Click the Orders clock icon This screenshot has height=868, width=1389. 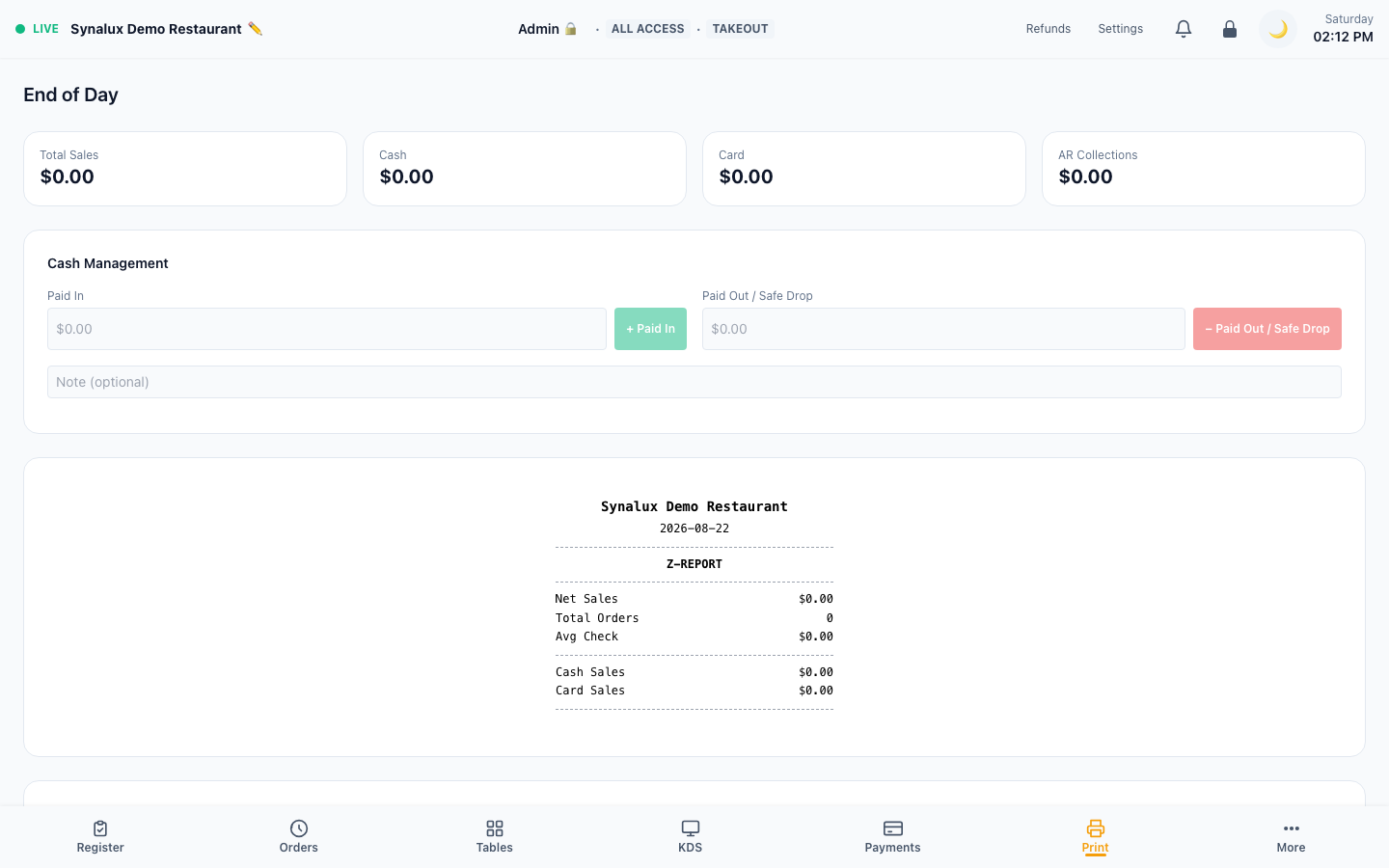point(299,828)
